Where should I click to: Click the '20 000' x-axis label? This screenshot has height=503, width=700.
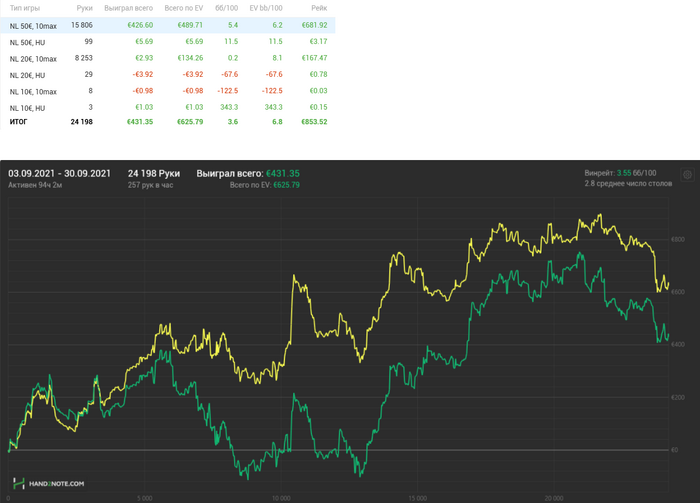[x=554, y=498]
